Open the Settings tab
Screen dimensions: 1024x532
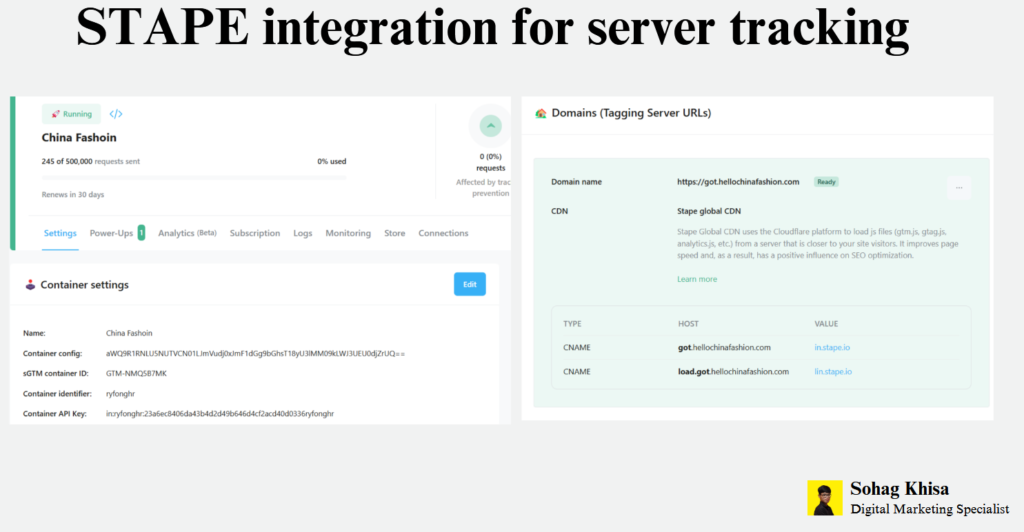click(60, 233)
